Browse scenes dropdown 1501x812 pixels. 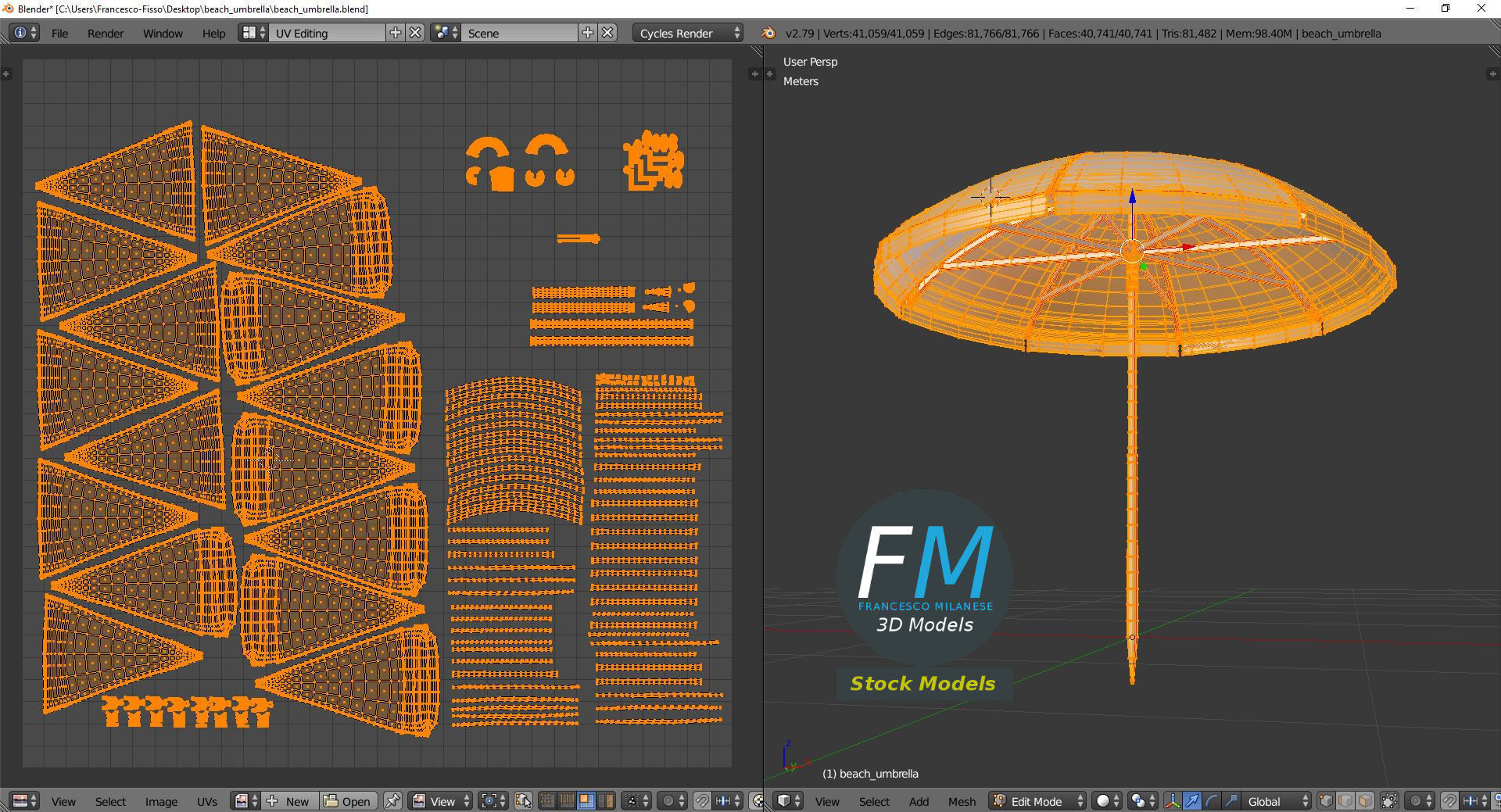click(446, 33)
